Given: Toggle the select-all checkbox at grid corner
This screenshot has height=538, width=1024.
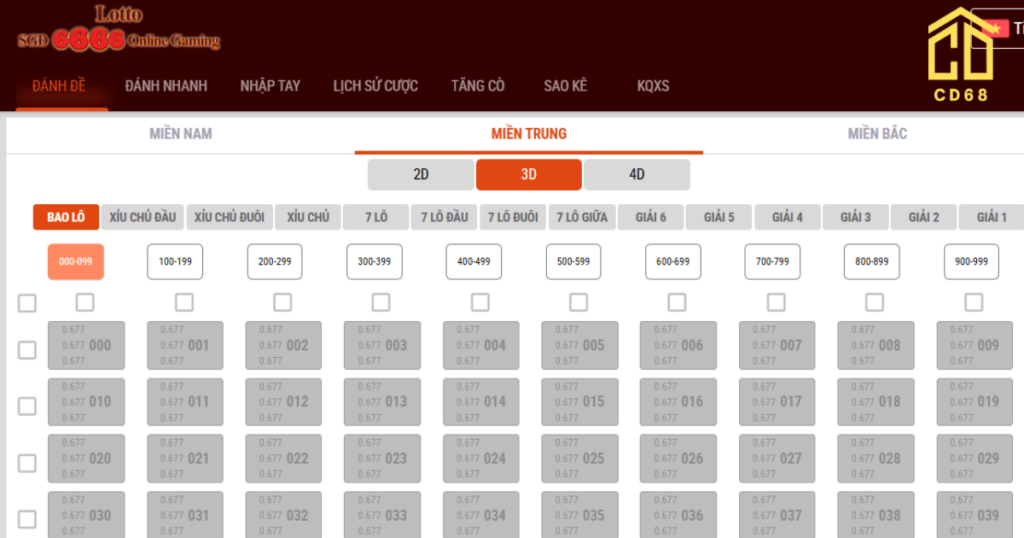Looking at the screenshot, I should (27, 303).
